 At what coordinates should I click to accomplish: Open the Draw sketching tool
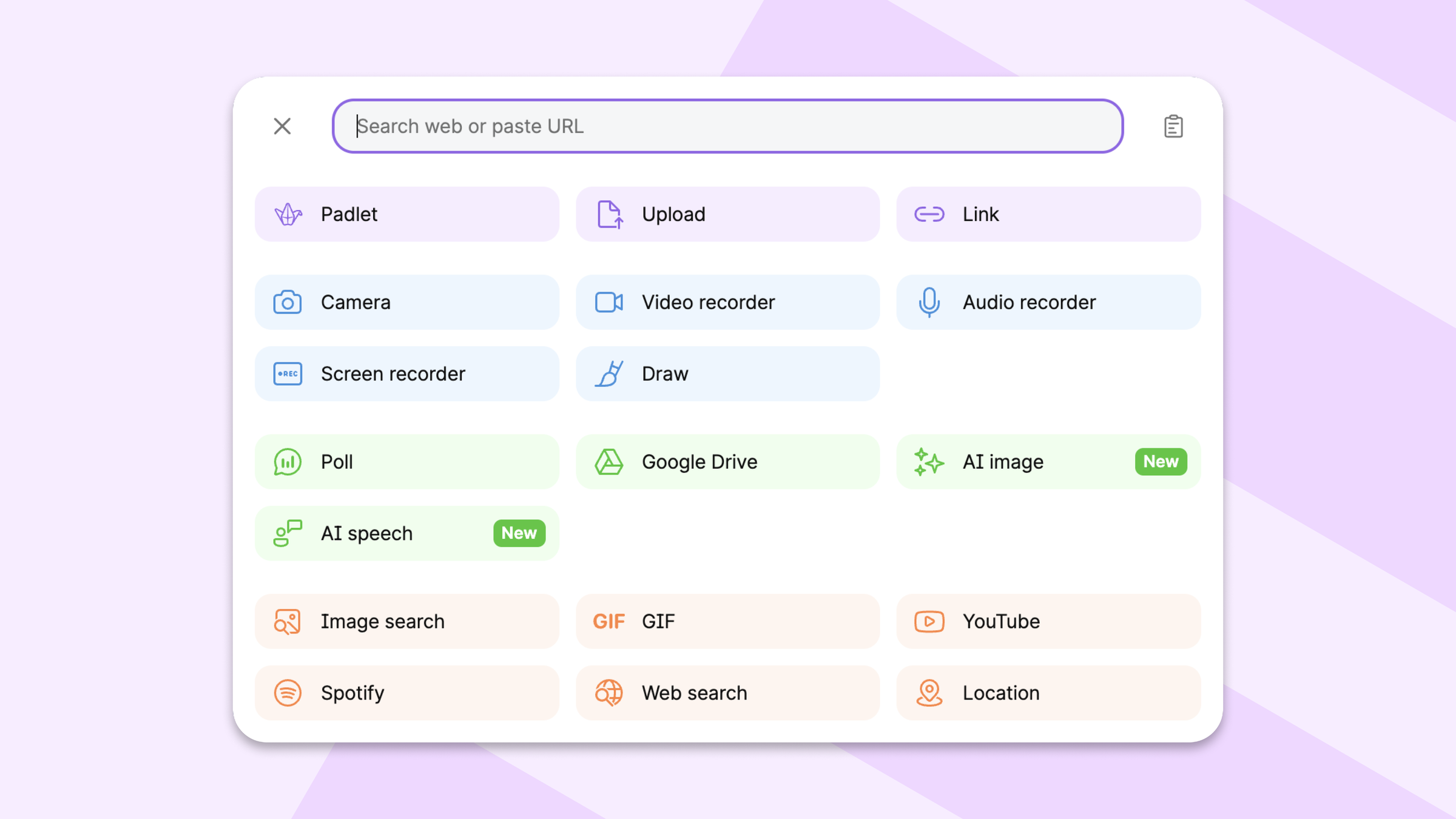point(727,374)
